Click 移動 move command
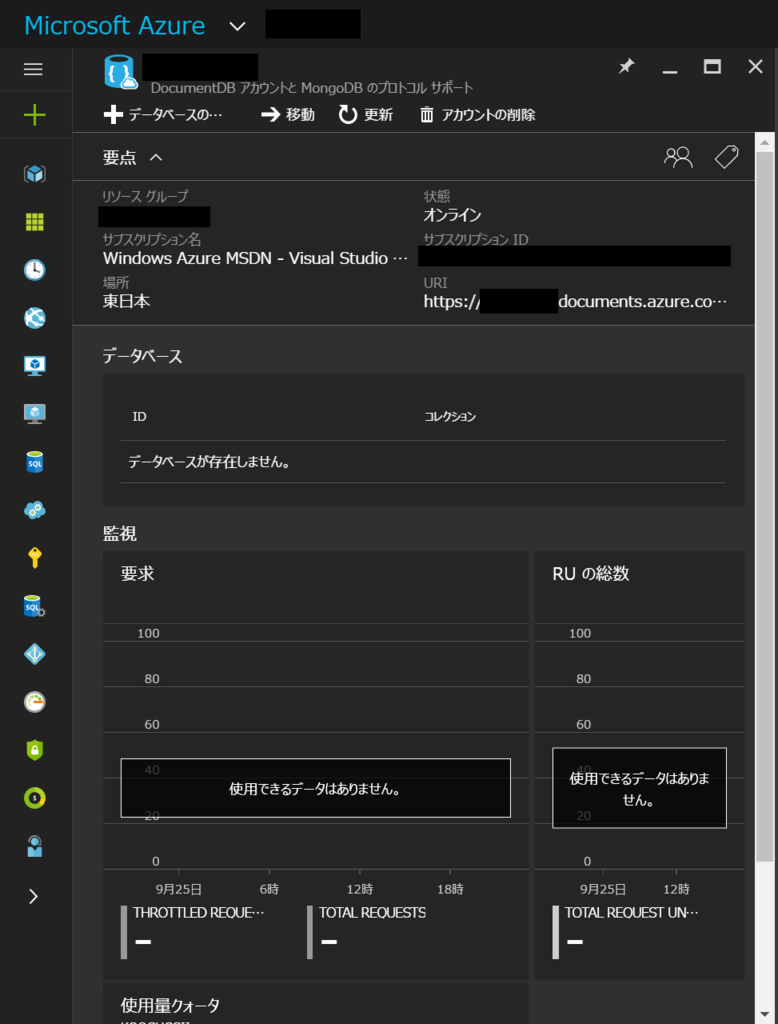Screen dimensions: 778x1024 pos(287,115)
